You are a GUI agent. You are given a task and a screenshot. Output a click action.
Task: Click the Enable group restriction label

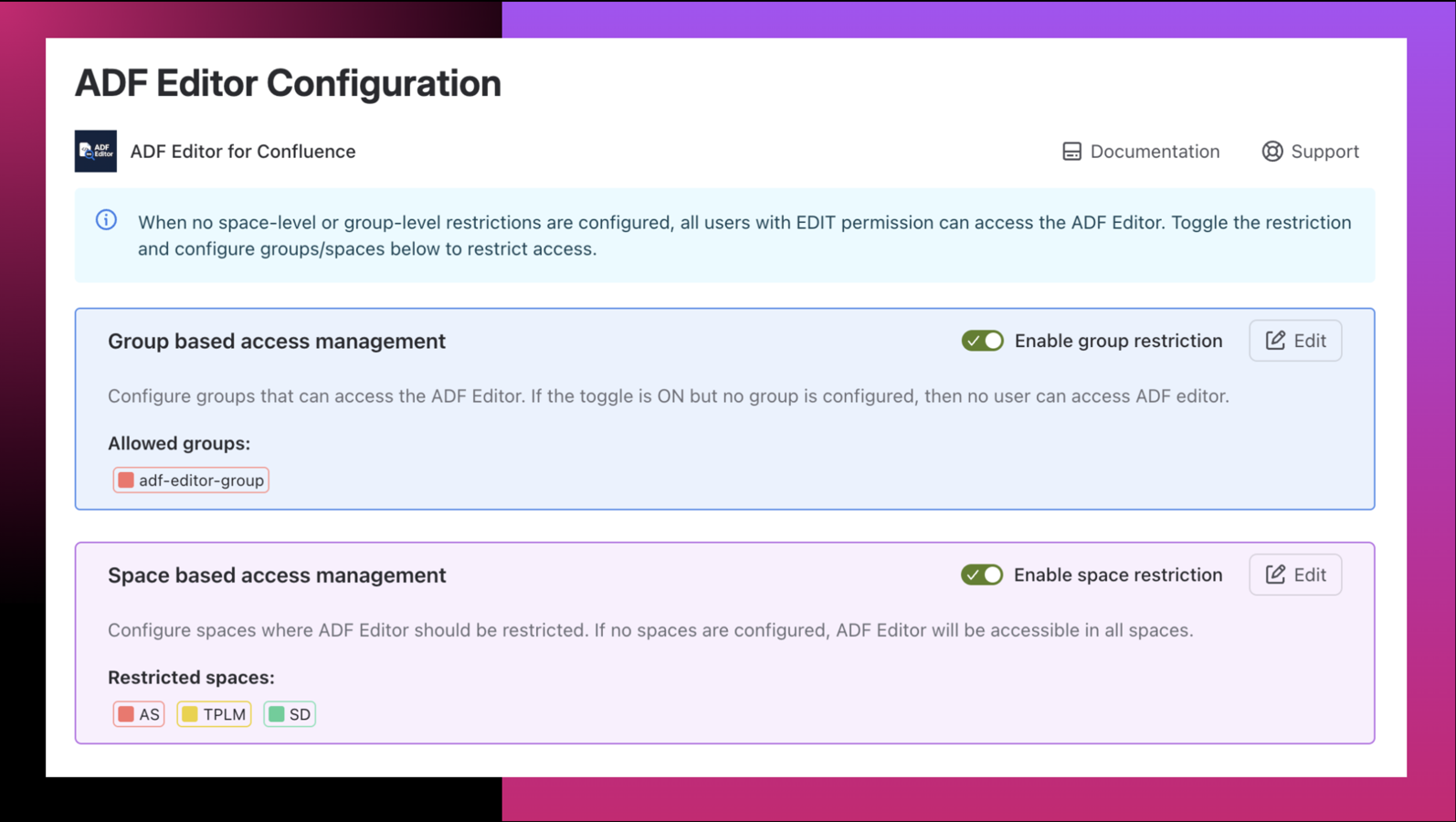(1118, 341)
